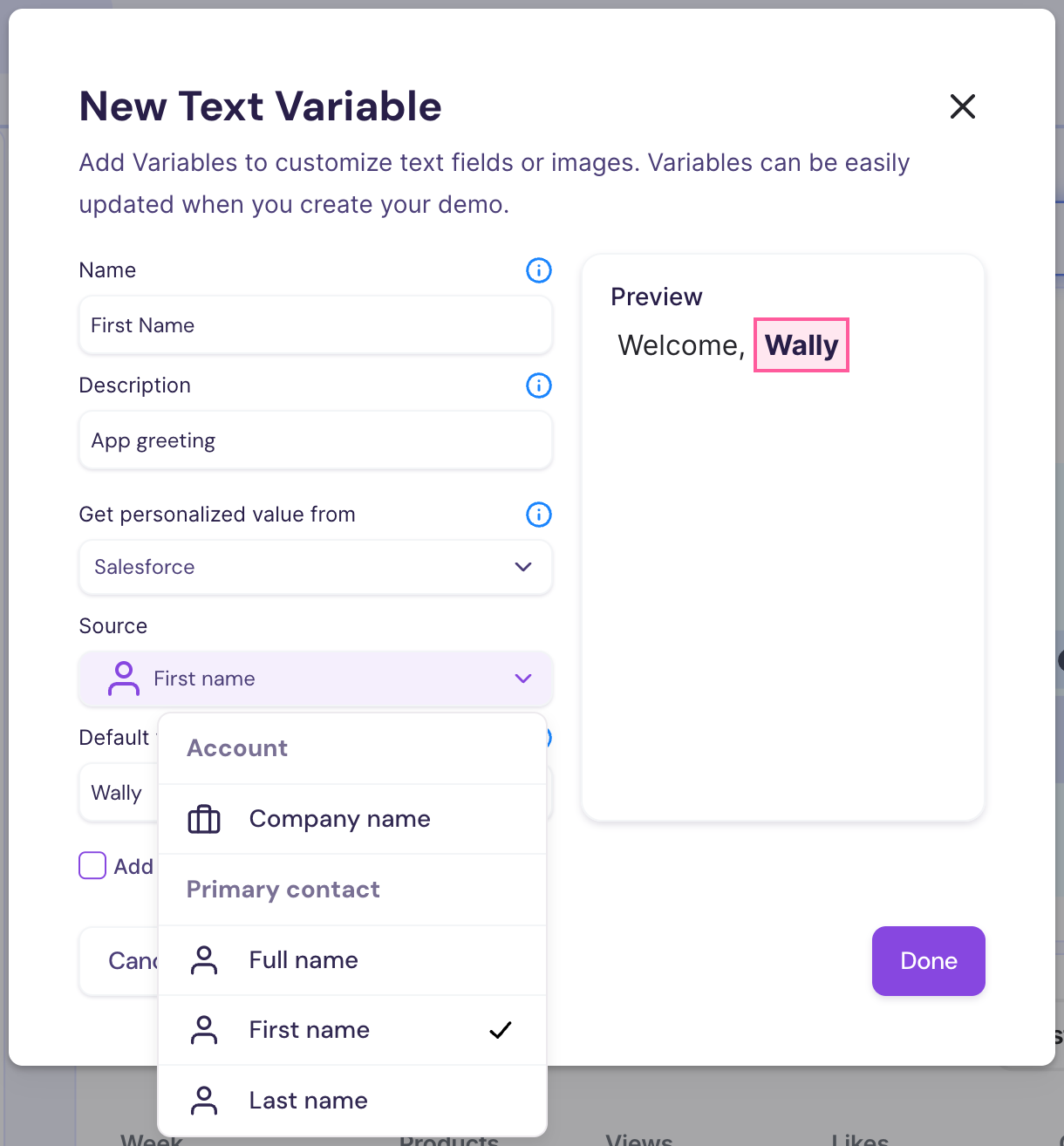Click the person icon beside Full name
The height and width of the screenshot is (1146, 1064).
pos(204,960)
